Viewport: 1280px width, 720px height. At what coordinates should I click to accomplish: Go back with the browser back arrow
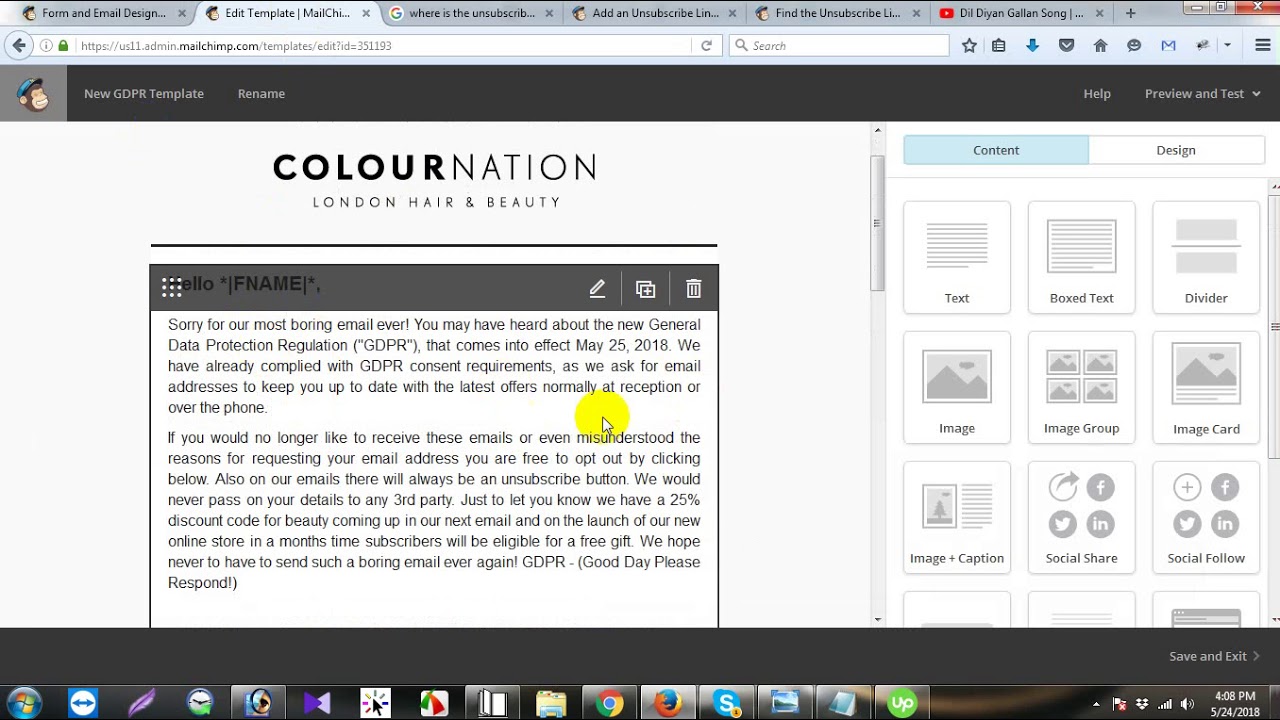click(19, 45)
